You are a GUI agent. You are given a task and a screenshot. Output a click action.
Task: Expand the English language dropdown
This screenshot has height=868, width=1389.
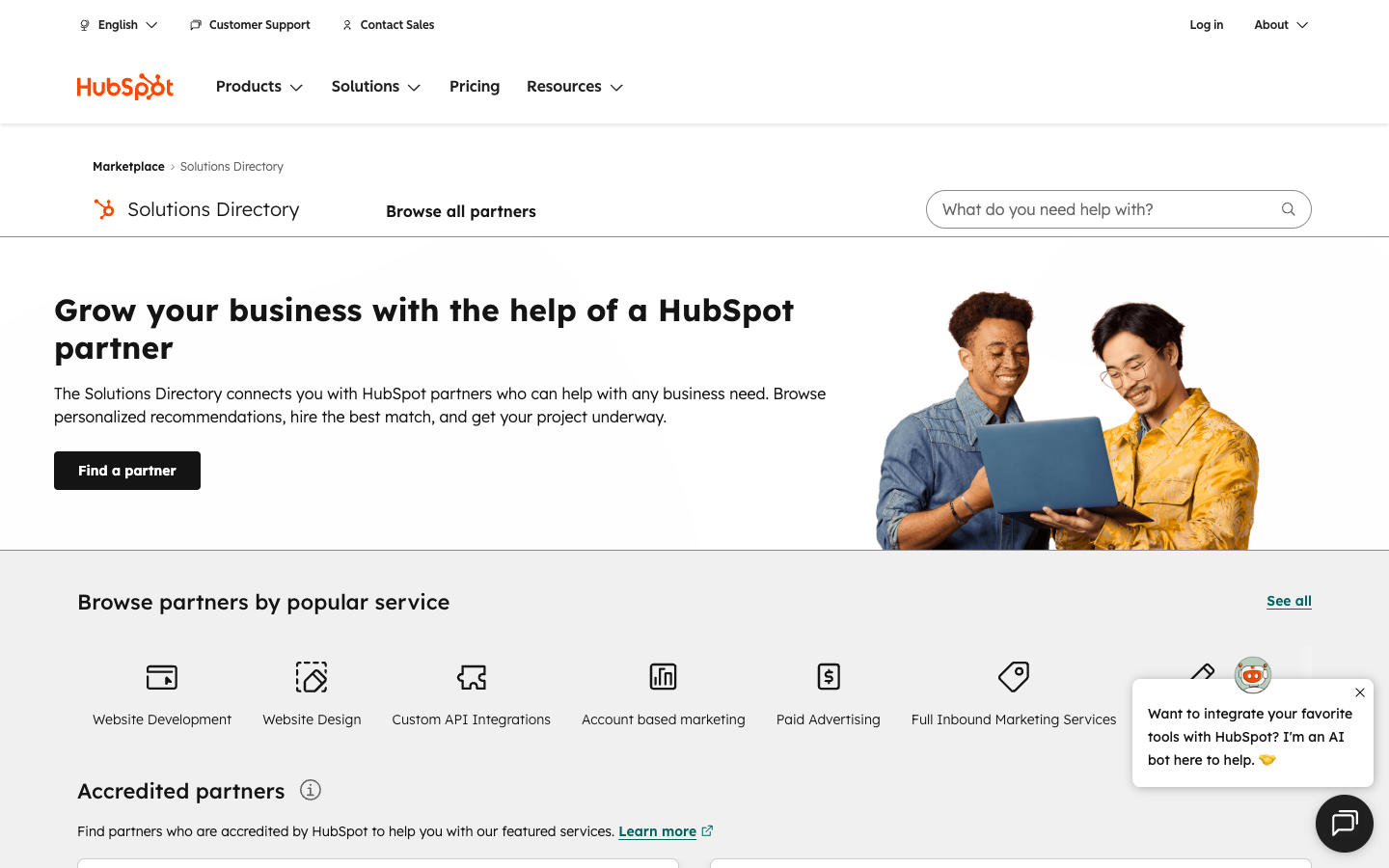point(118,25)
